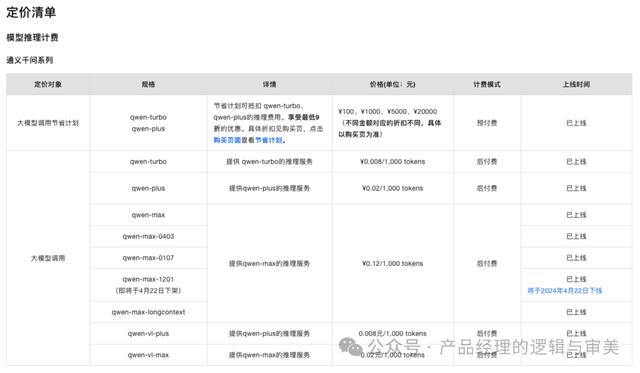Click the blue 将于2024年4月22日下线 notice
Image resolution: width=640 pixels, height=373 pixels.
pos(564,291)
